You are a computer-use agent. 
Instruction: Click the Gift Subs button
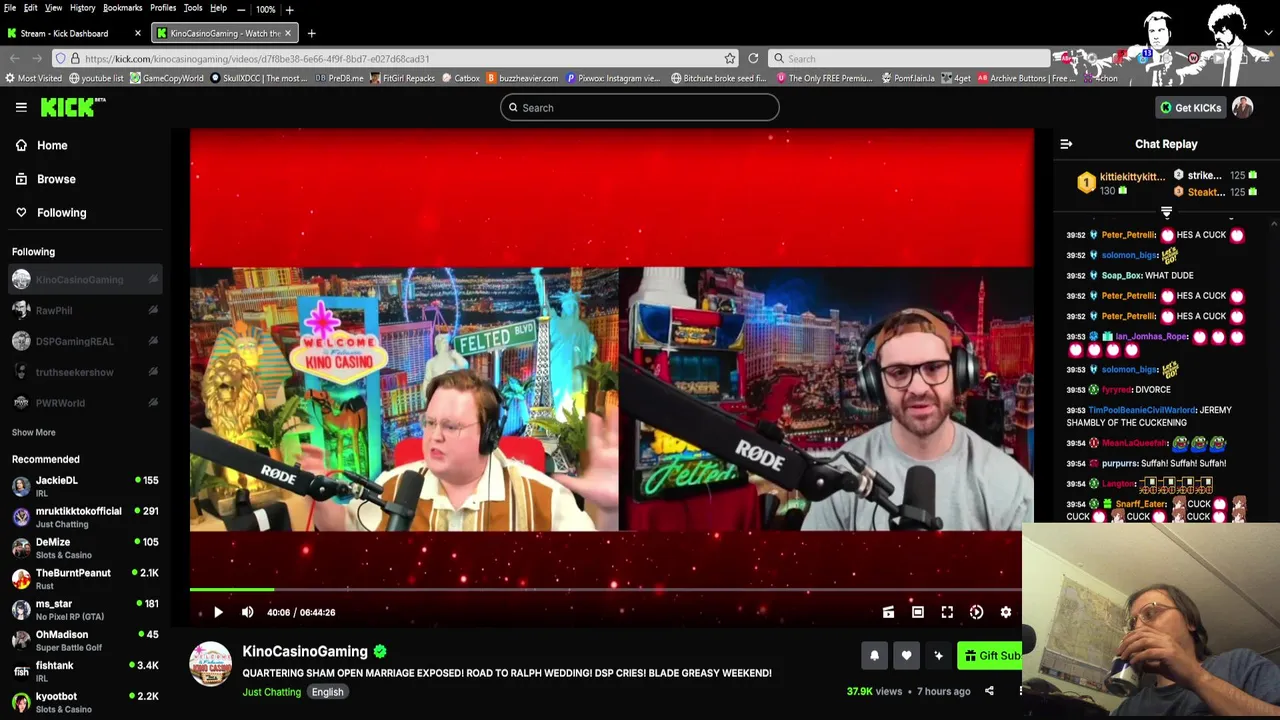tap(990, 655)
